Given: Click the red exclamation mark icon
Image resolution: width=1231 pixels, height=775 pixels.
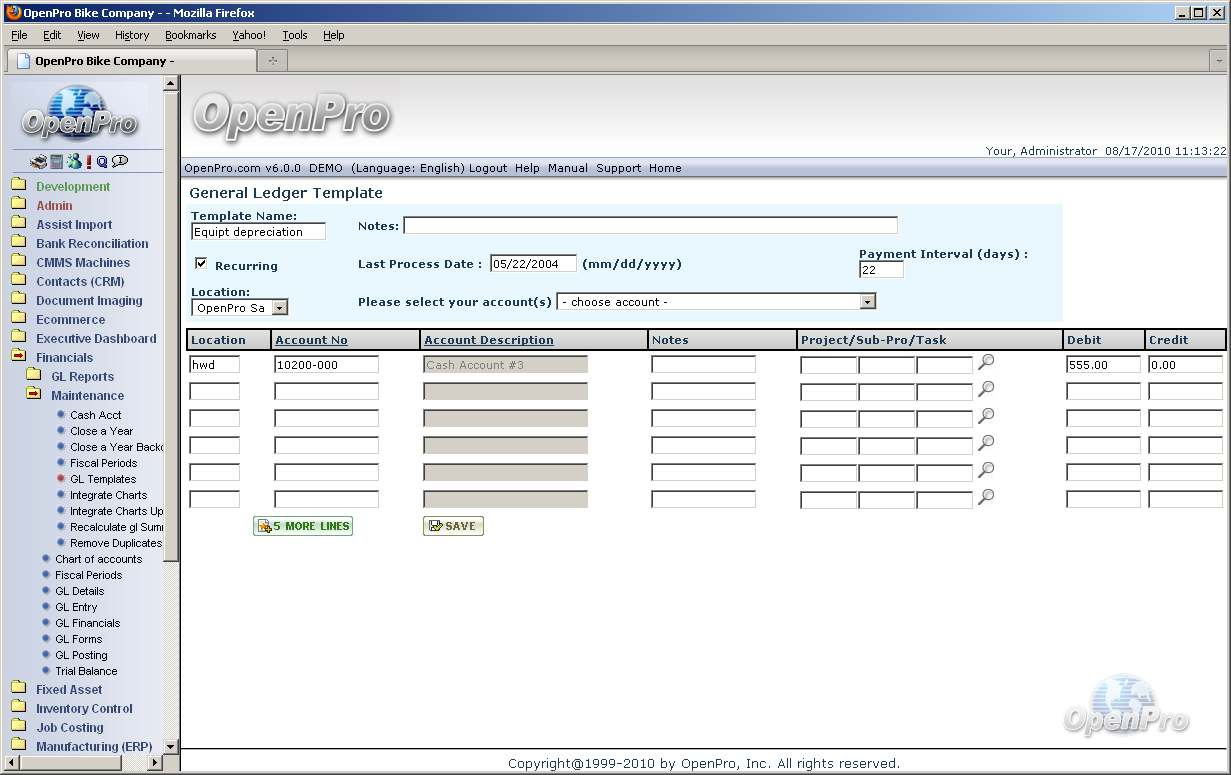Looking at the screenshot, I should pyautogui.click(x=88, y=161).
